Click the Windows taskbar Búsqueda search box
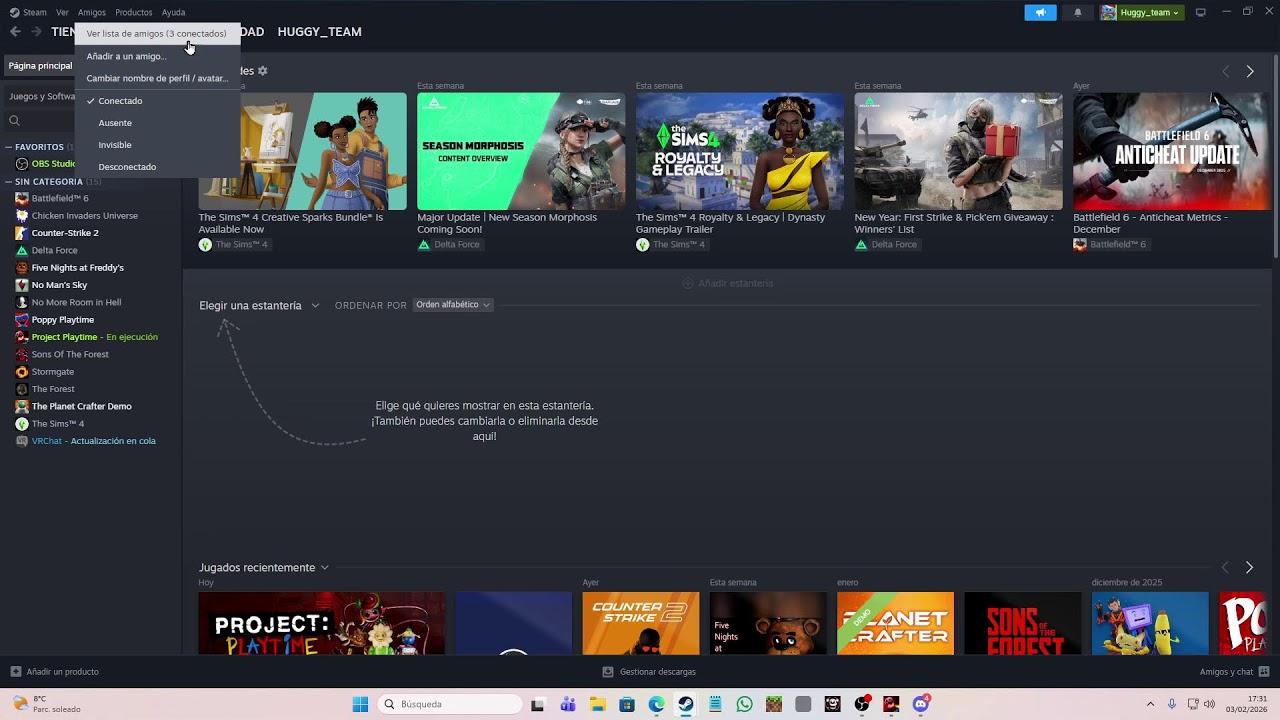This screenshot has width=1280, height=720. [451, 704]
